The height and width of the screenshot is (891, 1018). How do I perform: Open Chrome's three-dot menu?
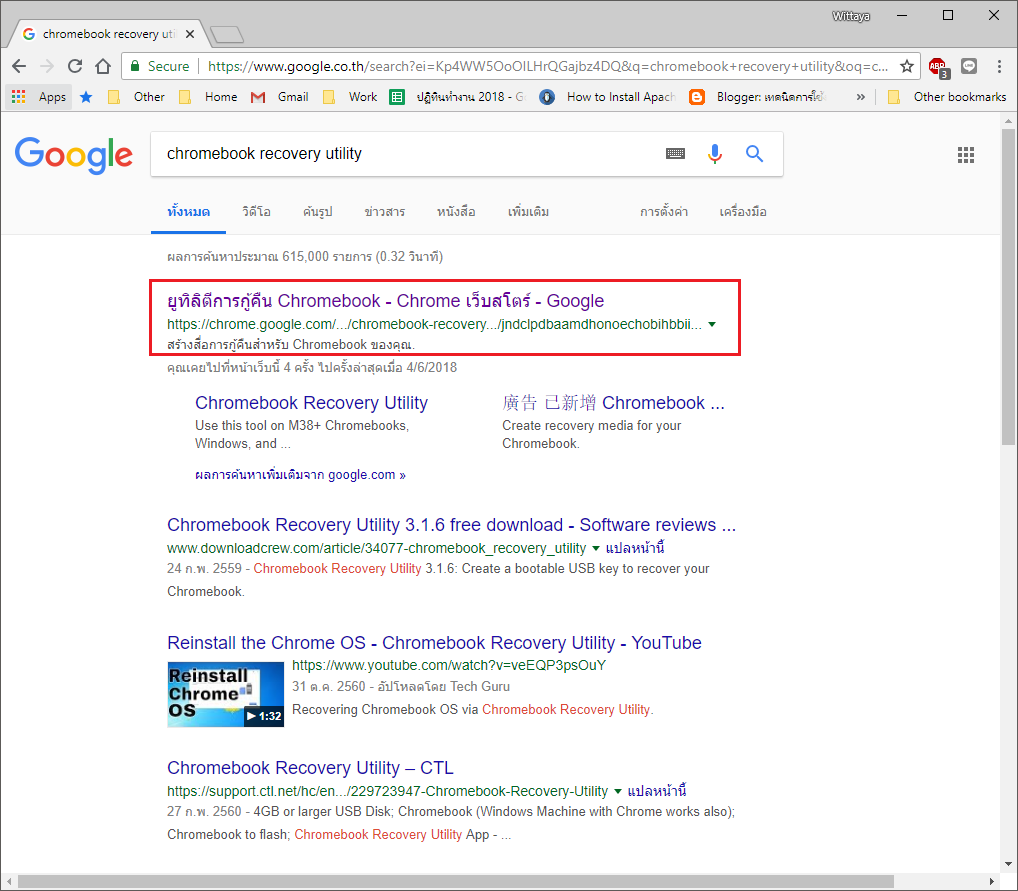coord(999,66)
